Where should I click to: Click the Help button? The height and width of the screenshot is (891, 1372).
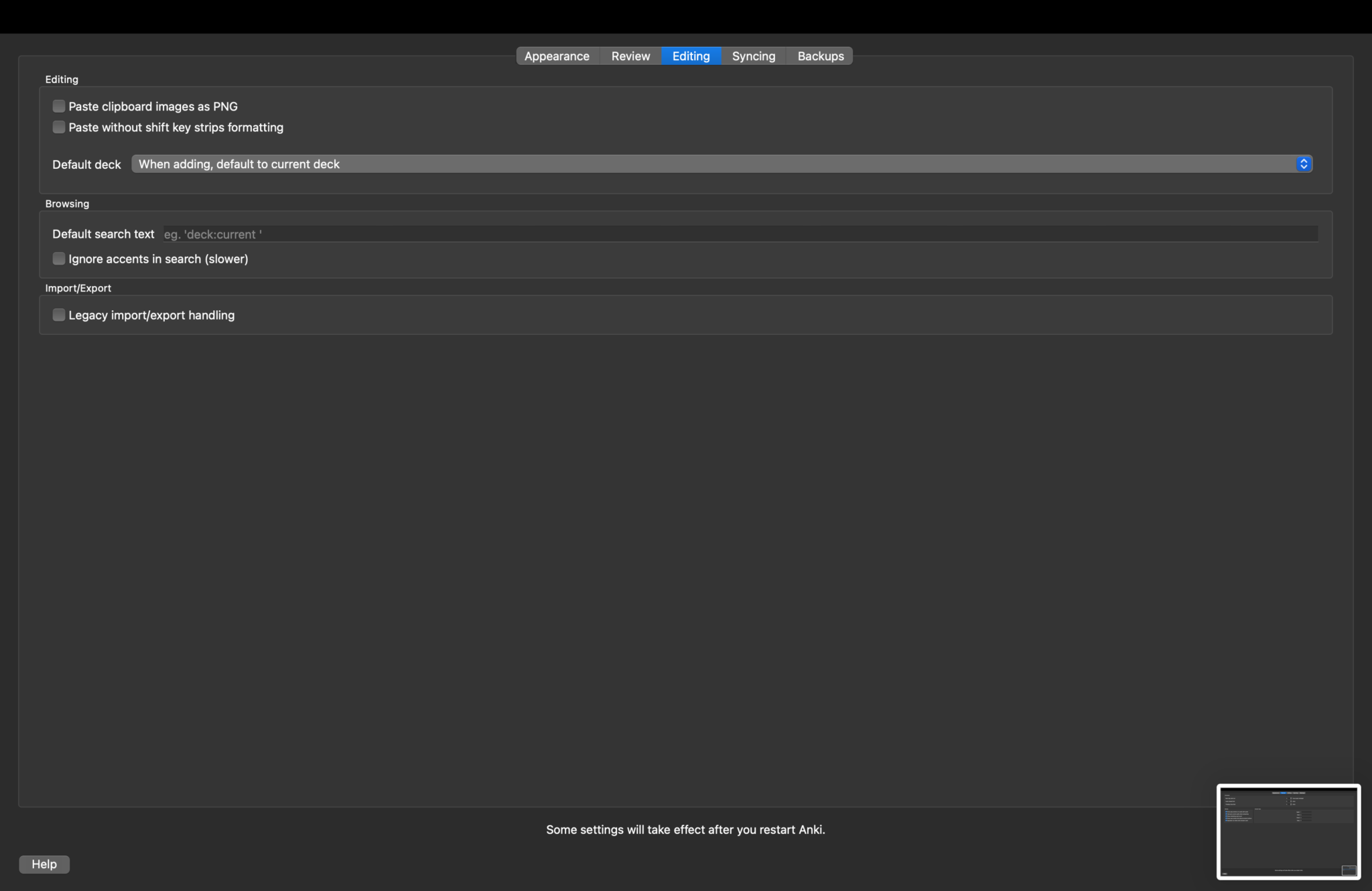(44, 864)
